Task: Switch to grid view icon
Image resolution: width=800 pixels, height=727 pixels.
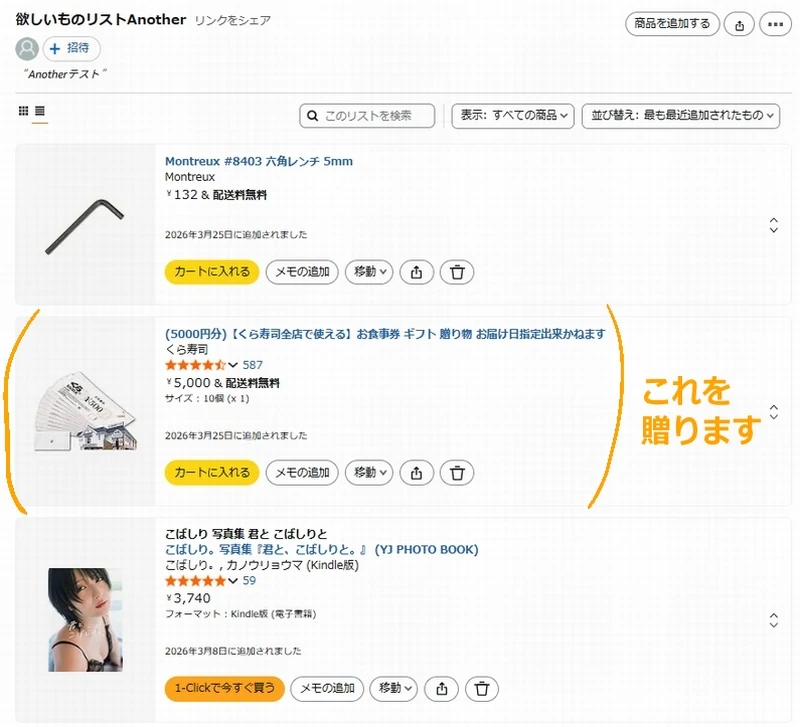Action: coord(23,111)
